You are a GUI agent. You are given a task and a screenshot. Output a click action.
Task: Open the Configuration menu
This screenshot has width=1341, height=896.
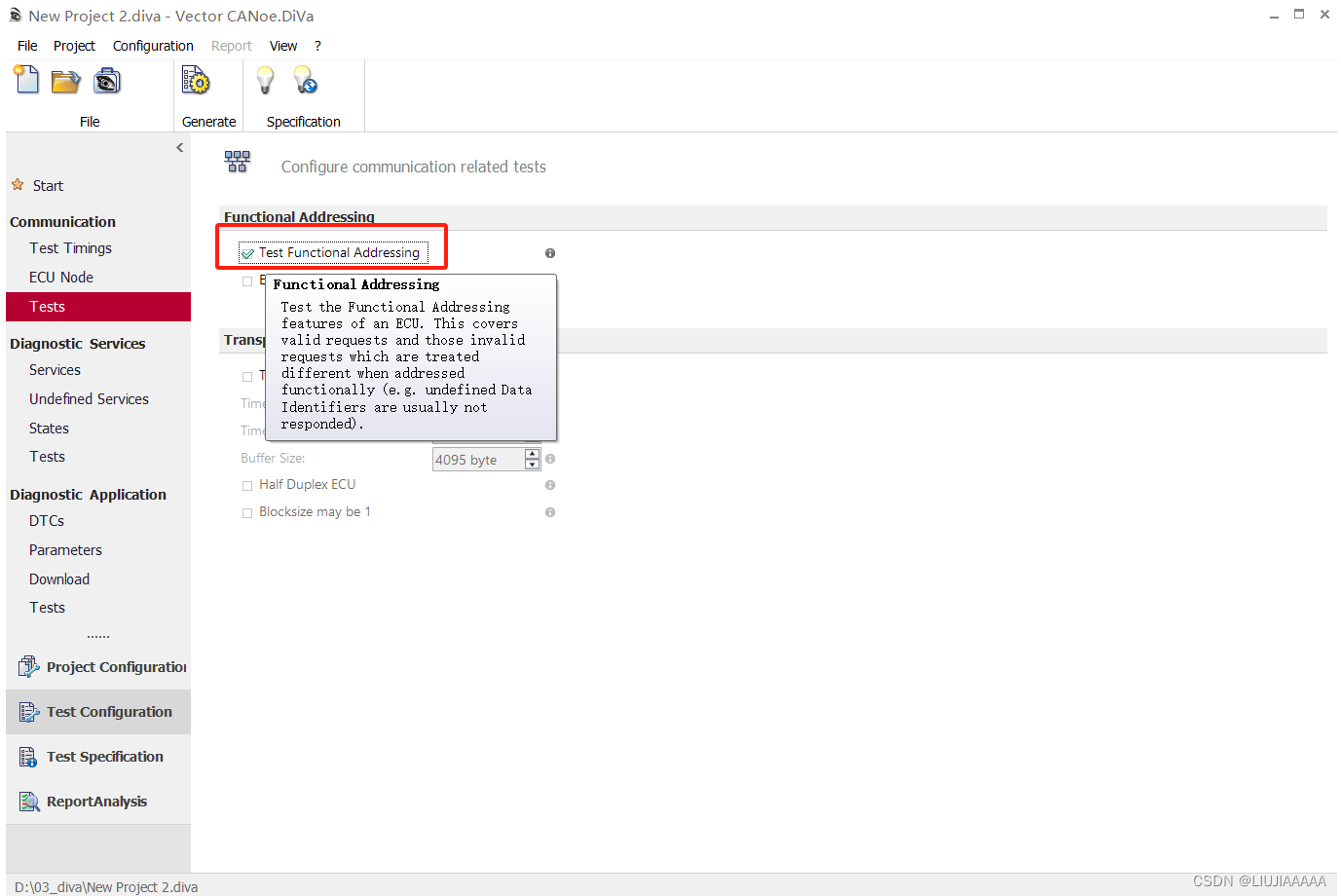point(153,46)
